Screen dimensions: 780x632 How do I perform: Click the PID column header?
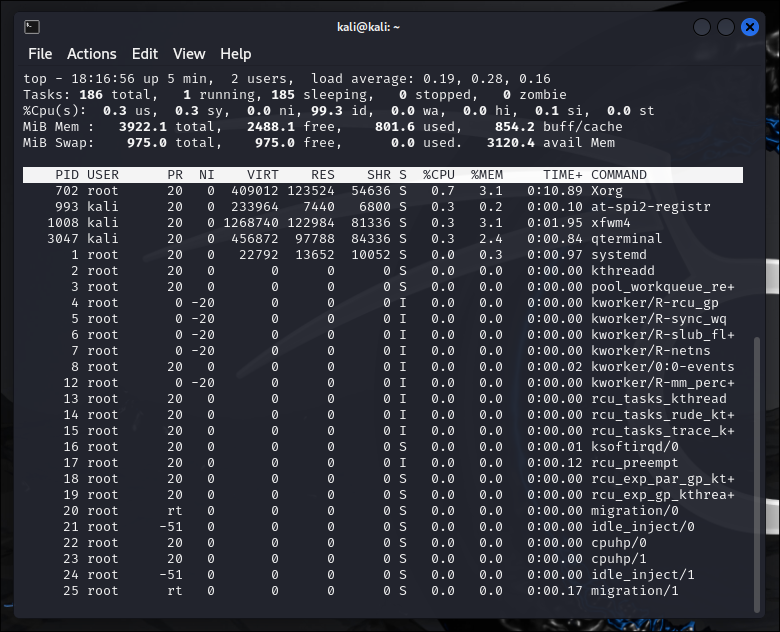(66, 175)
